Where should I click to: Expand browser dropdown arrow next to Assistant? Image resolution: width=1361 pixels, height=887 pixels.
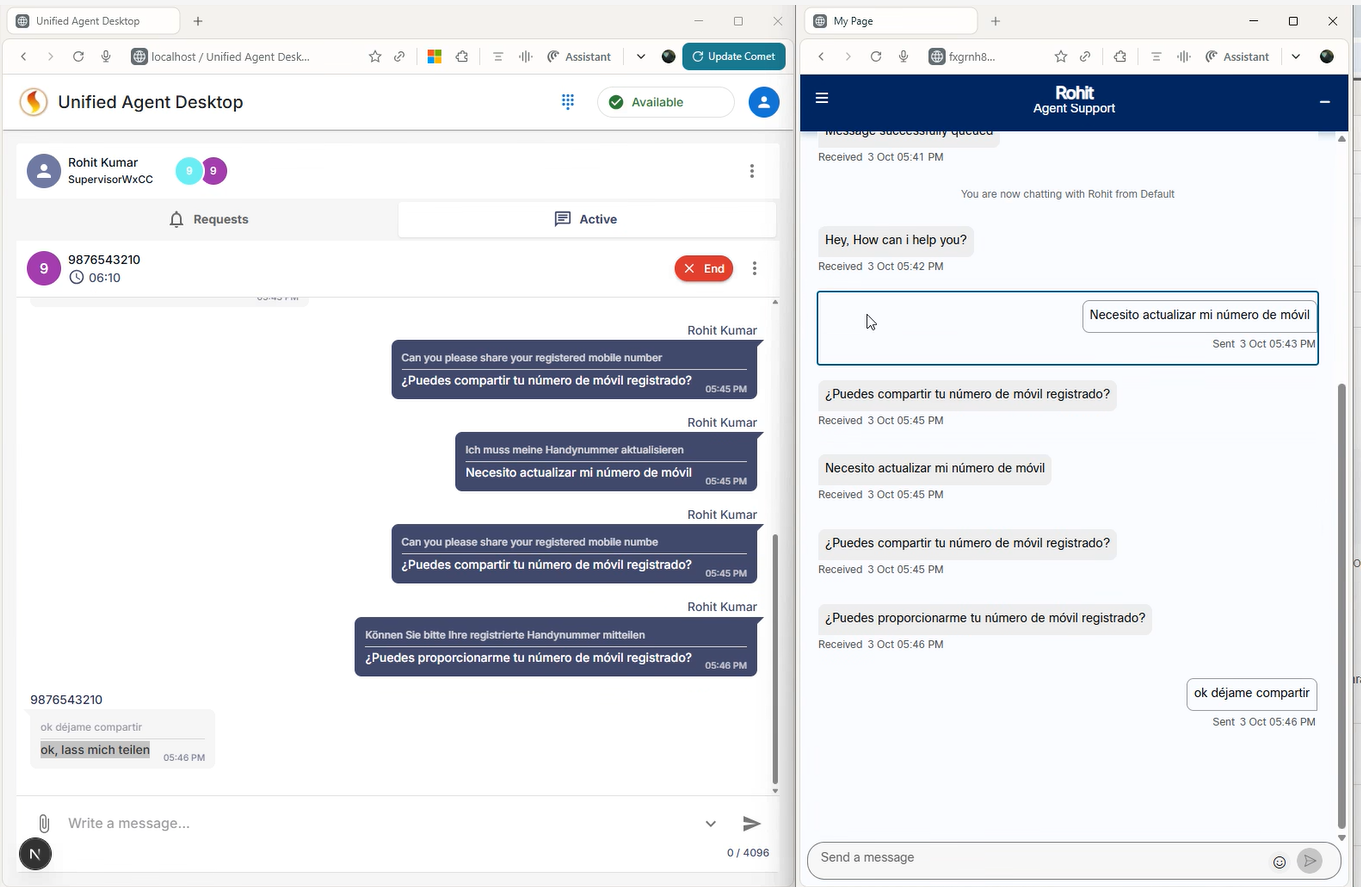click(x=641, y=57)
